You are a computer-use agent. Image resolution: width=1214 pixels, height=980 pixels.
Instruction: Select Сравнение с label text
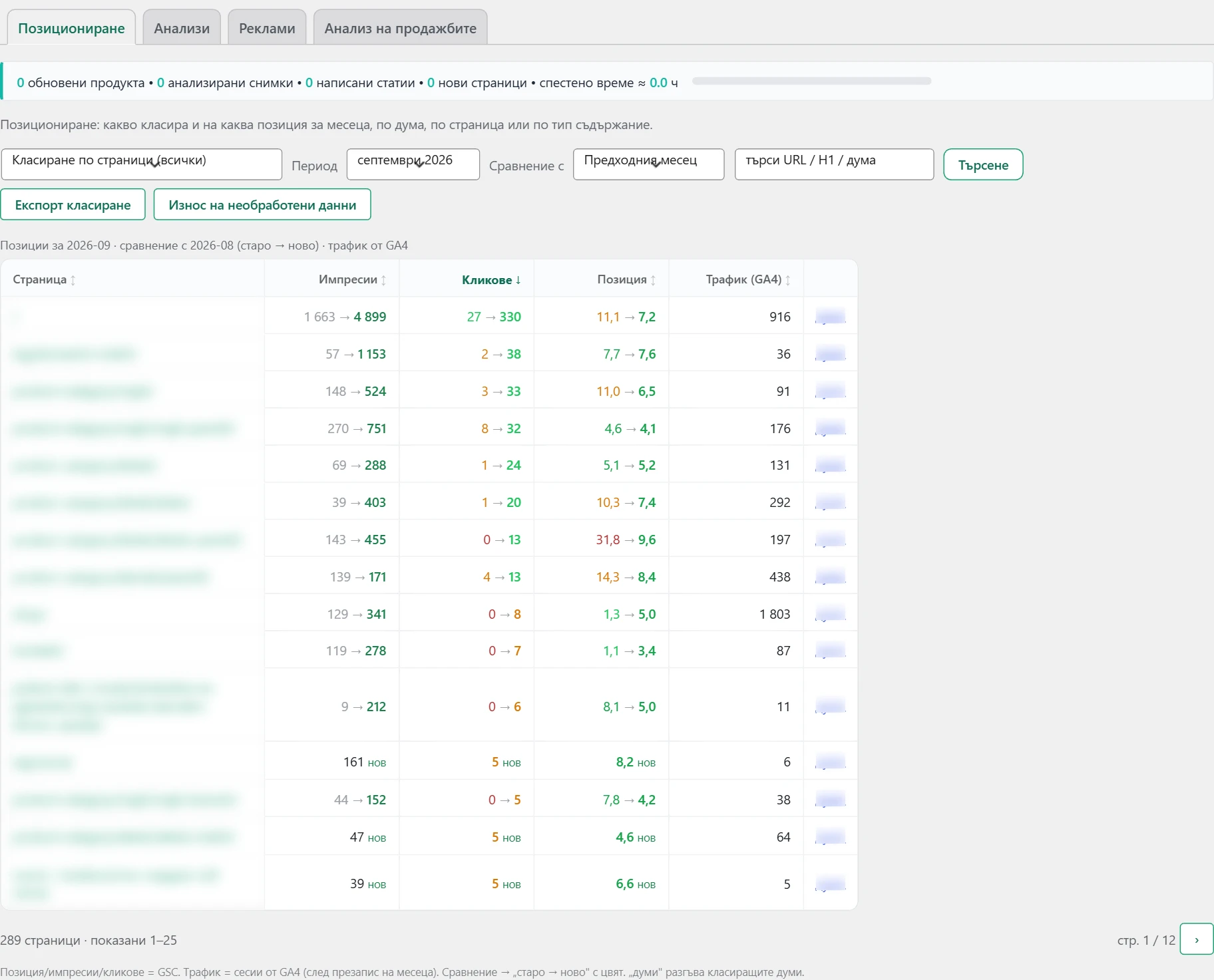coord(526,166)
